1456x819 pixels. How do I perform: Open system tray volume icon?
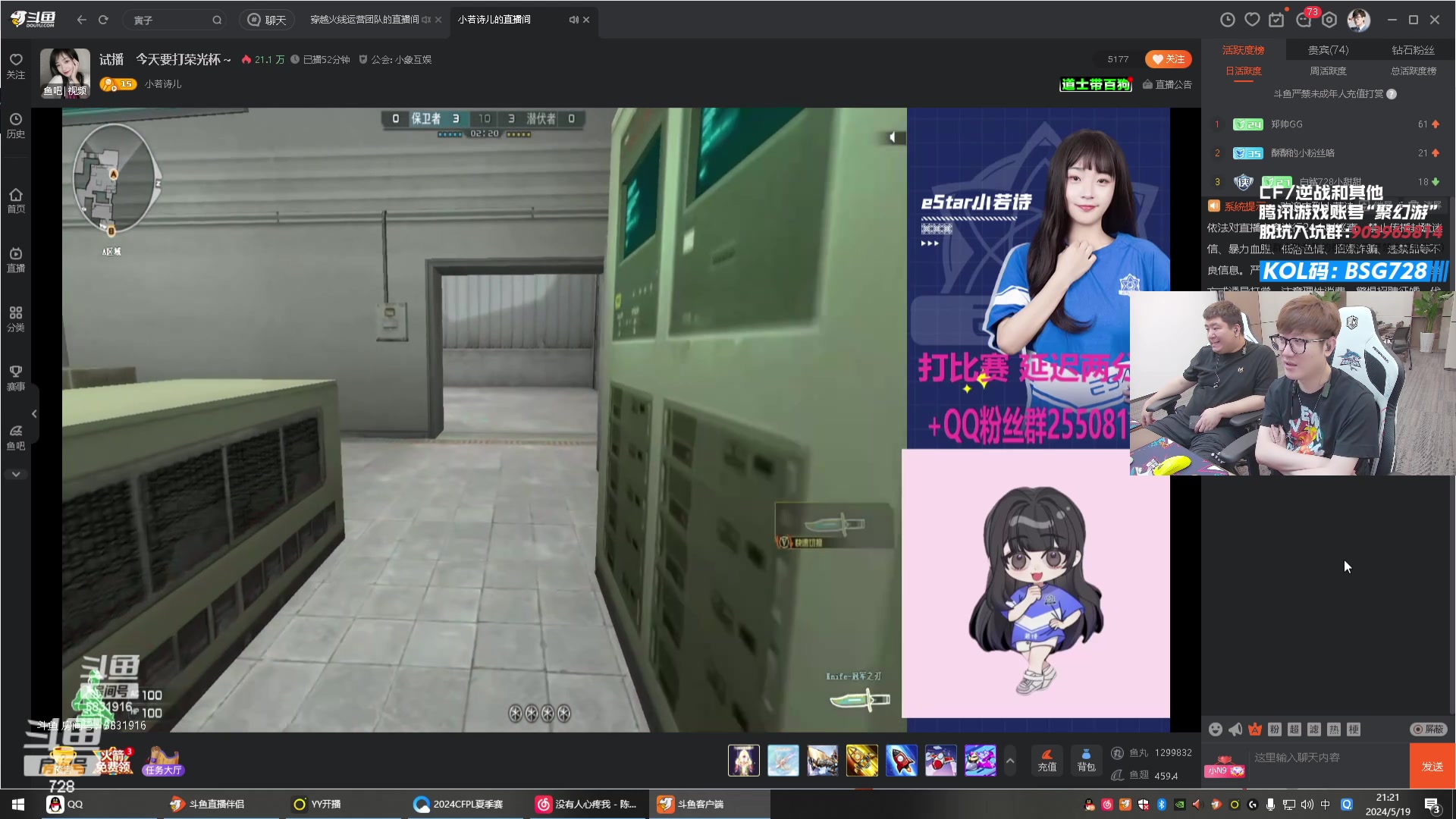1307,805
